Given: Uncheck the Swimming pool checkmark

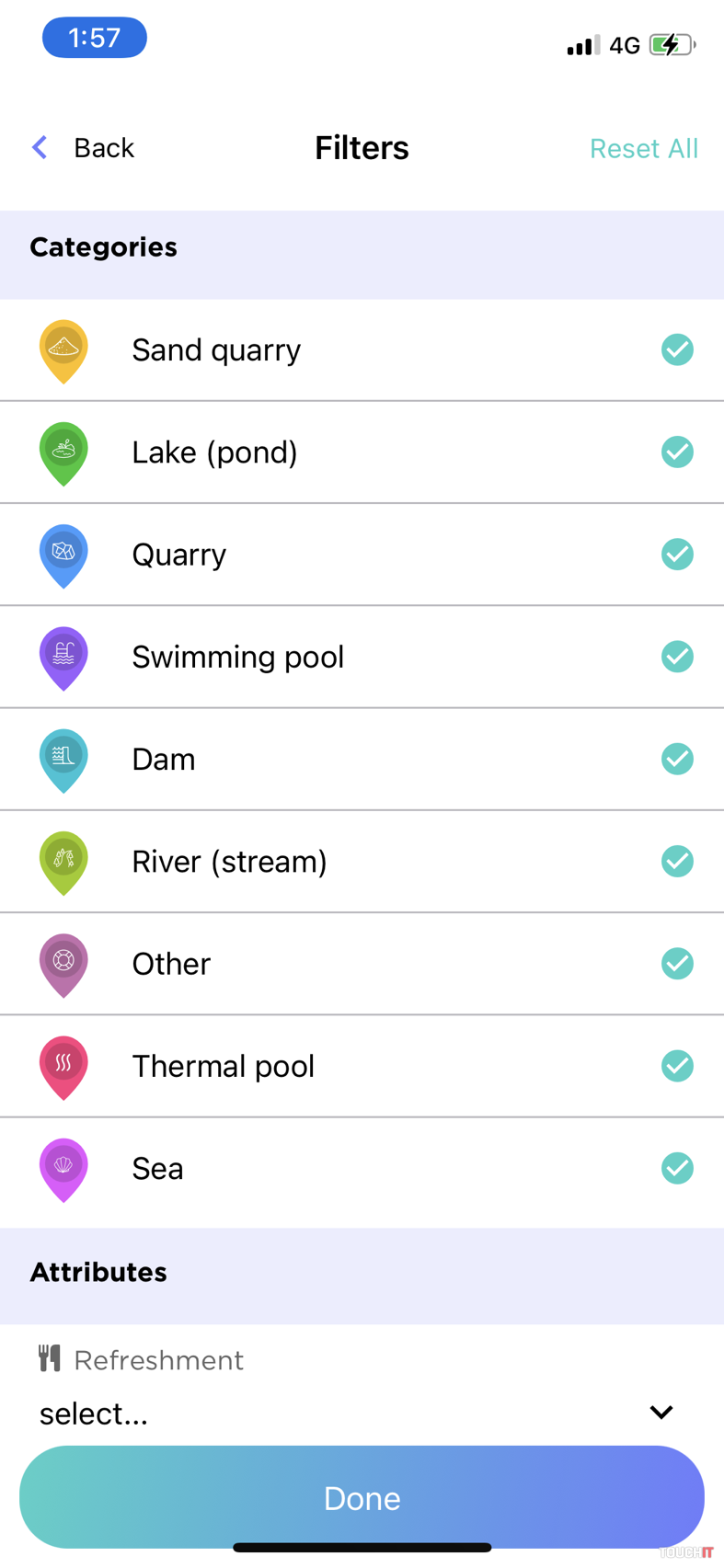Looking at the screenshot, I should click(x=677, y=657).
